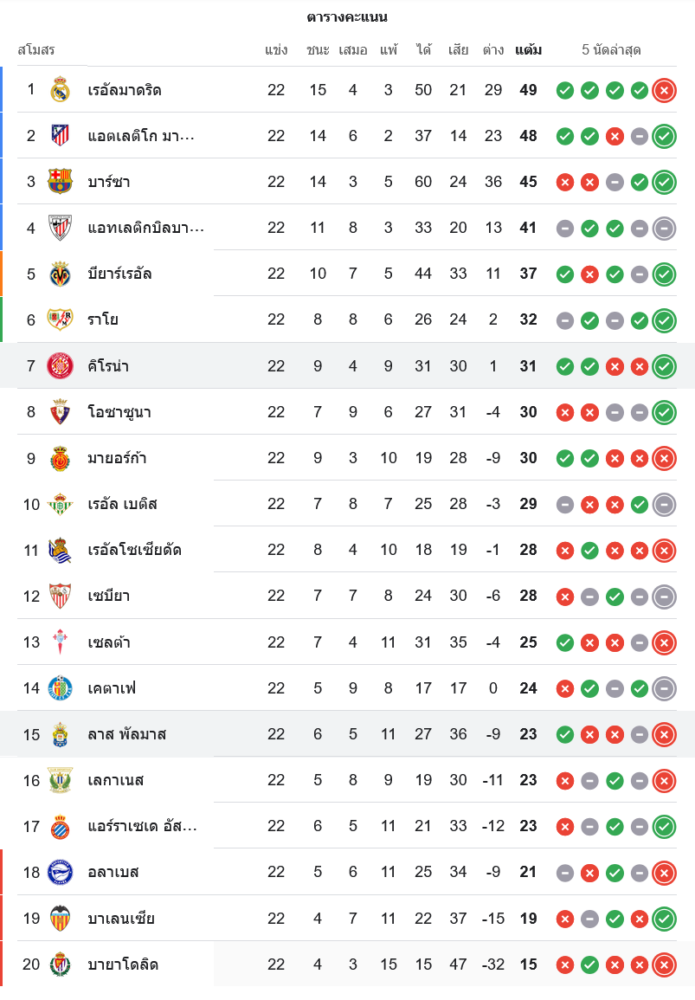Click Espanyol's most recent win icon
Image resolution: width=695 pixels, height=1000 pixels.
663,827
